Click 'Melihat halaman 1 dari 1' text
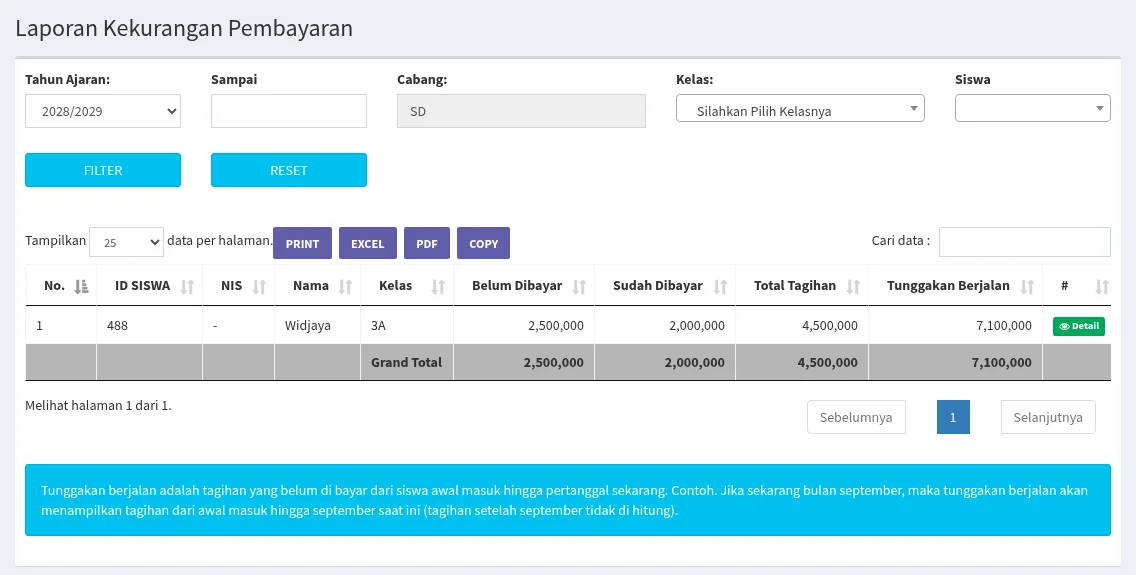This screenshot has width=1136, height=575. click(99, 406)
